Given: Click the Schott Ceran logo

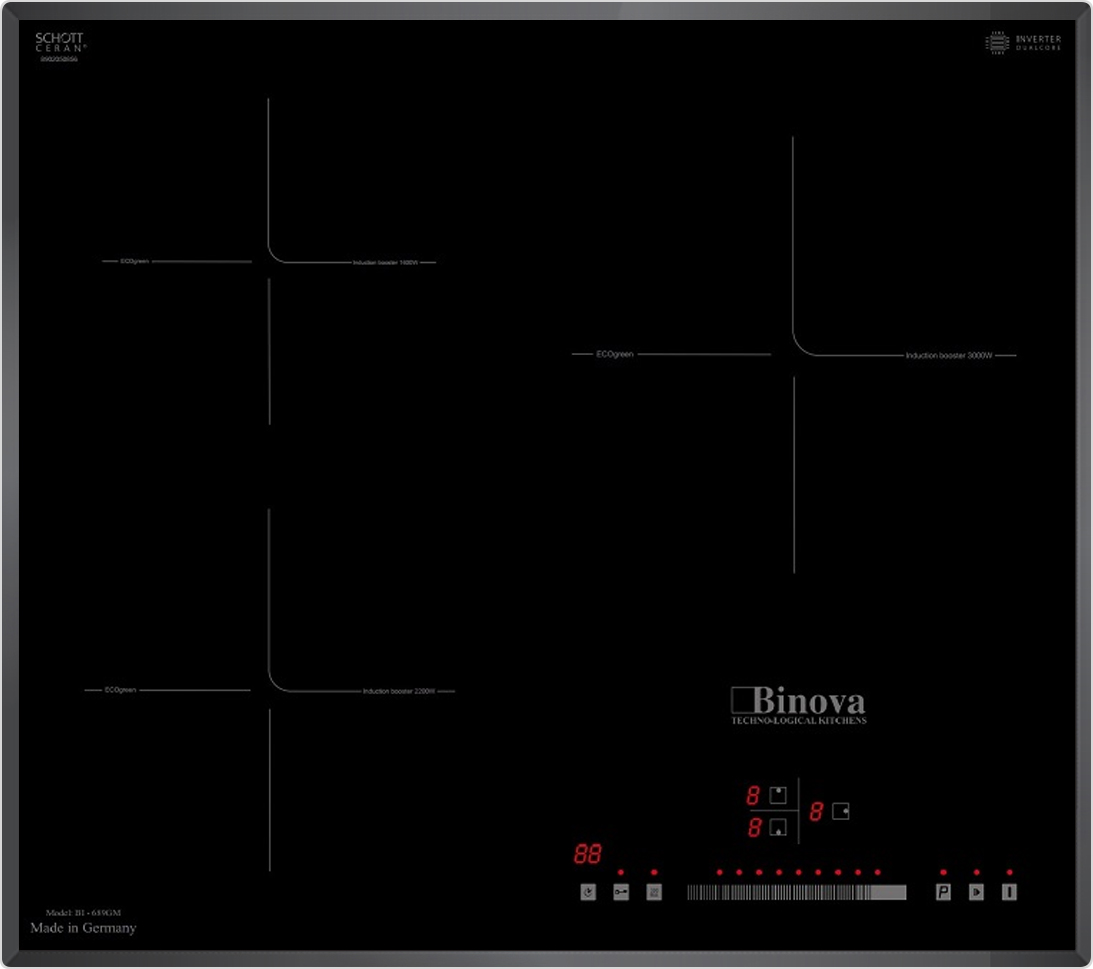Looking at the screenshot, I should [59, 45].
